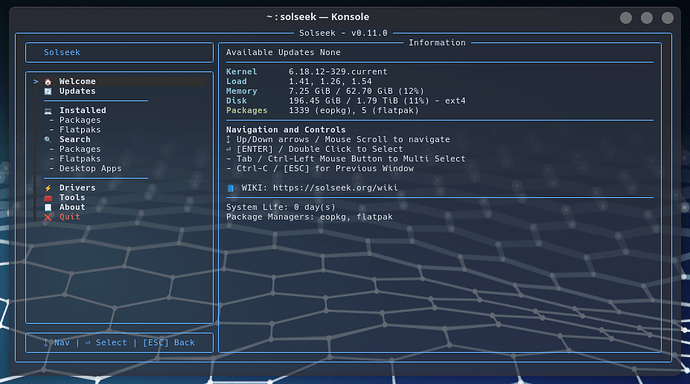Click the Konsole window title bar text
690x384 pixels.
[x=318, y=17]
